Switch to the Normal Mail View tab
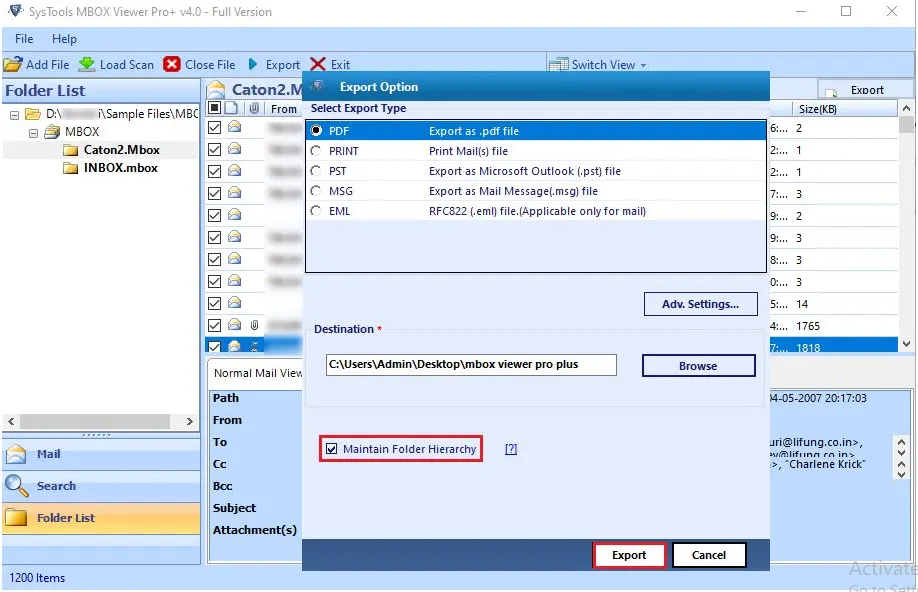Screen dimensions: 918x592 point(258,373)
